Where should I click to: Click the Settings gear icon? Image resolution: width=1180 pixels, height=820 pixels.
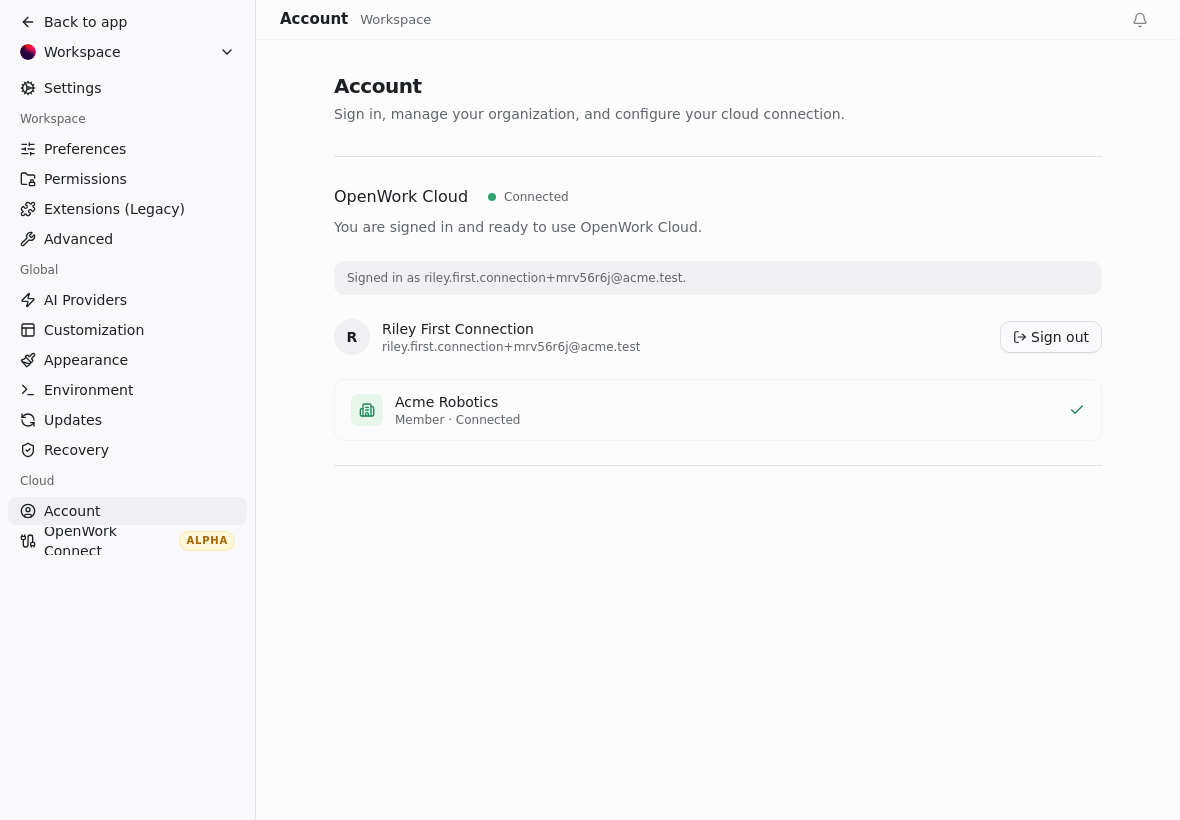[28, 88]
